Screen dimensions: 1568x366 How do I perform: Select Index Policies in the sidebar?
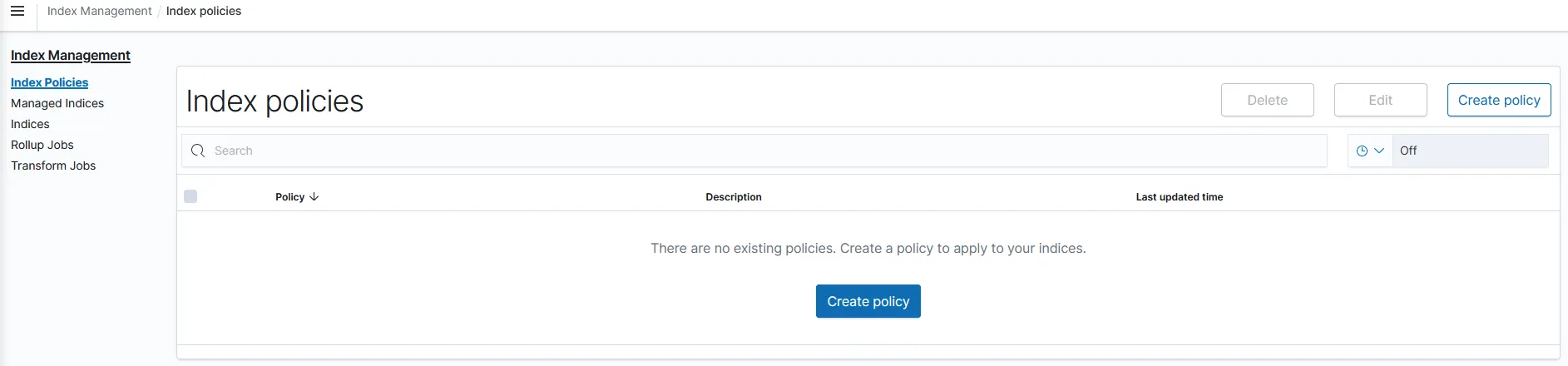(49, 82)
